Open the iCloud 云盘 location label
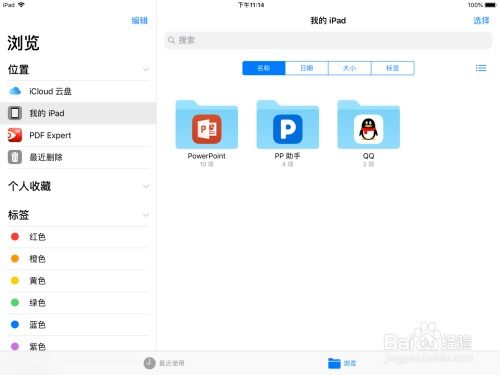Screen dimensions: 500x375 pos(50,91)
